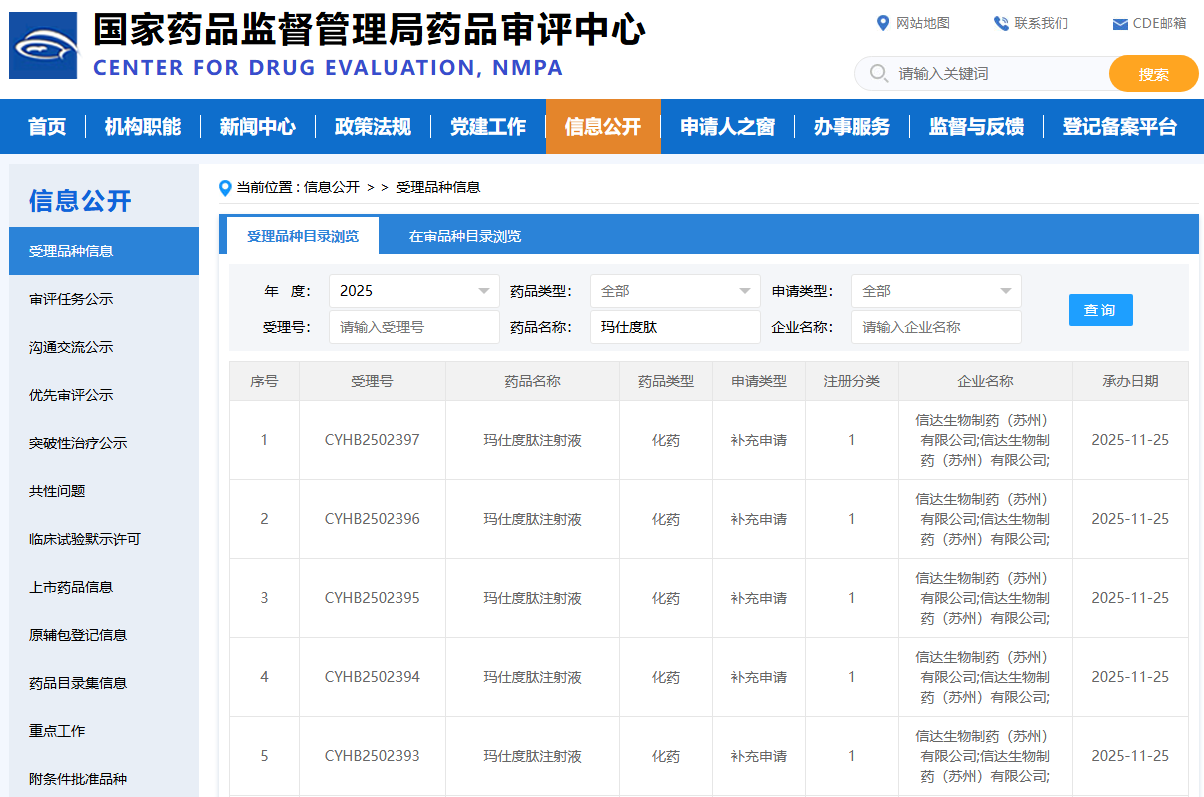Open the 申请人之窗 navigation menu
Screen dimensions: 1204x797
click(727, 127)
